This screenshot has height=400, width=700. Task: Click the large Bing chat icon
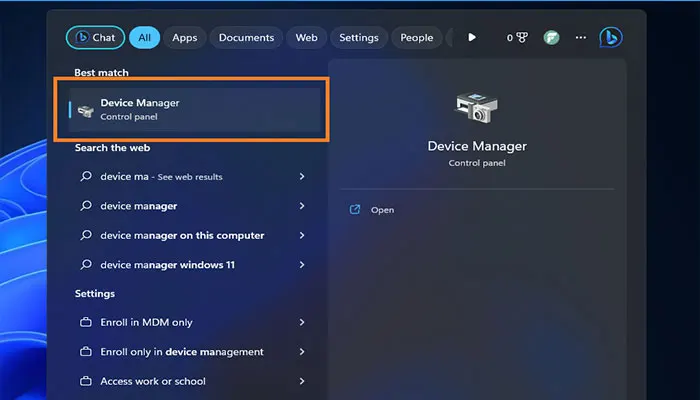click(611, 38)
